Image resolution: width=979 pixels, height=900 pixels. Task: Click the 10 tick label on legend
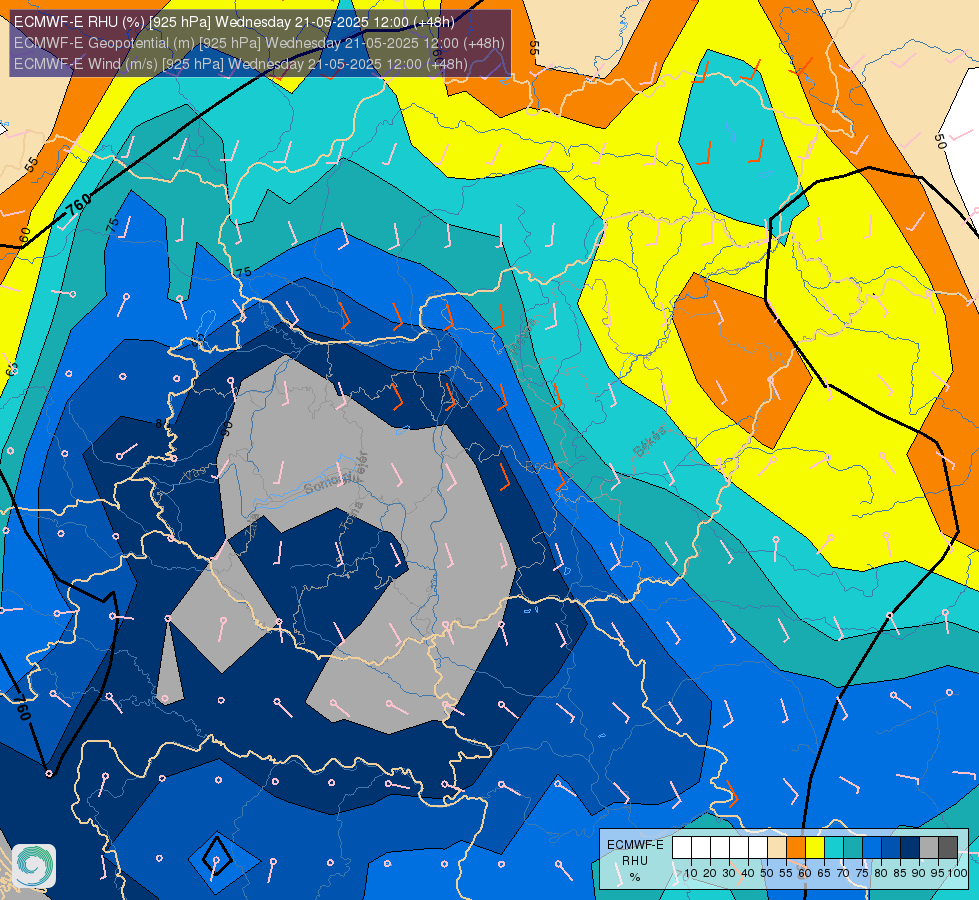pos(691,873)
